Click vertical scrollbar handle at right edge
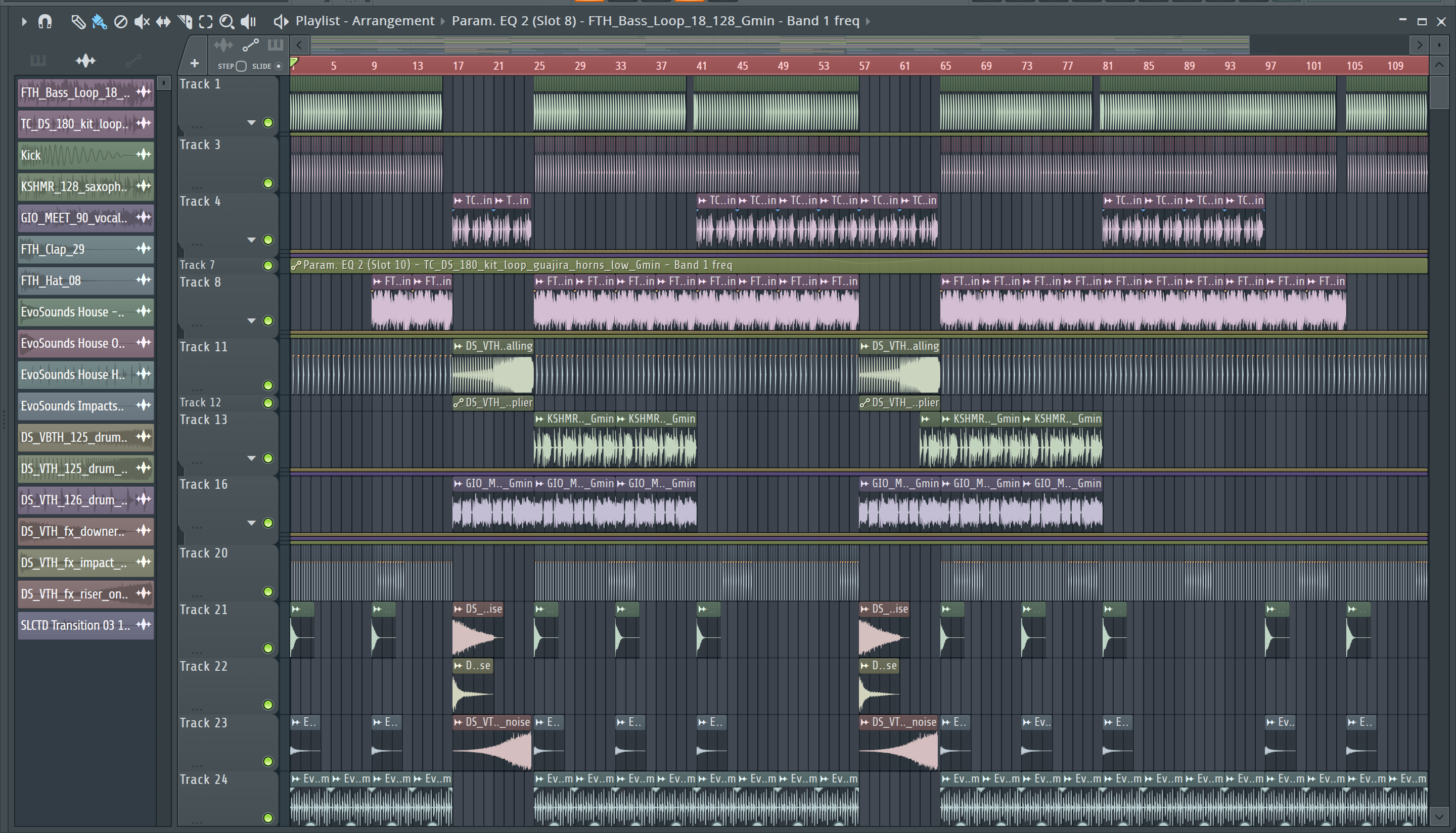This screenshot has height=833, width=1456. pyautogui.click(x=1439, y=92)
